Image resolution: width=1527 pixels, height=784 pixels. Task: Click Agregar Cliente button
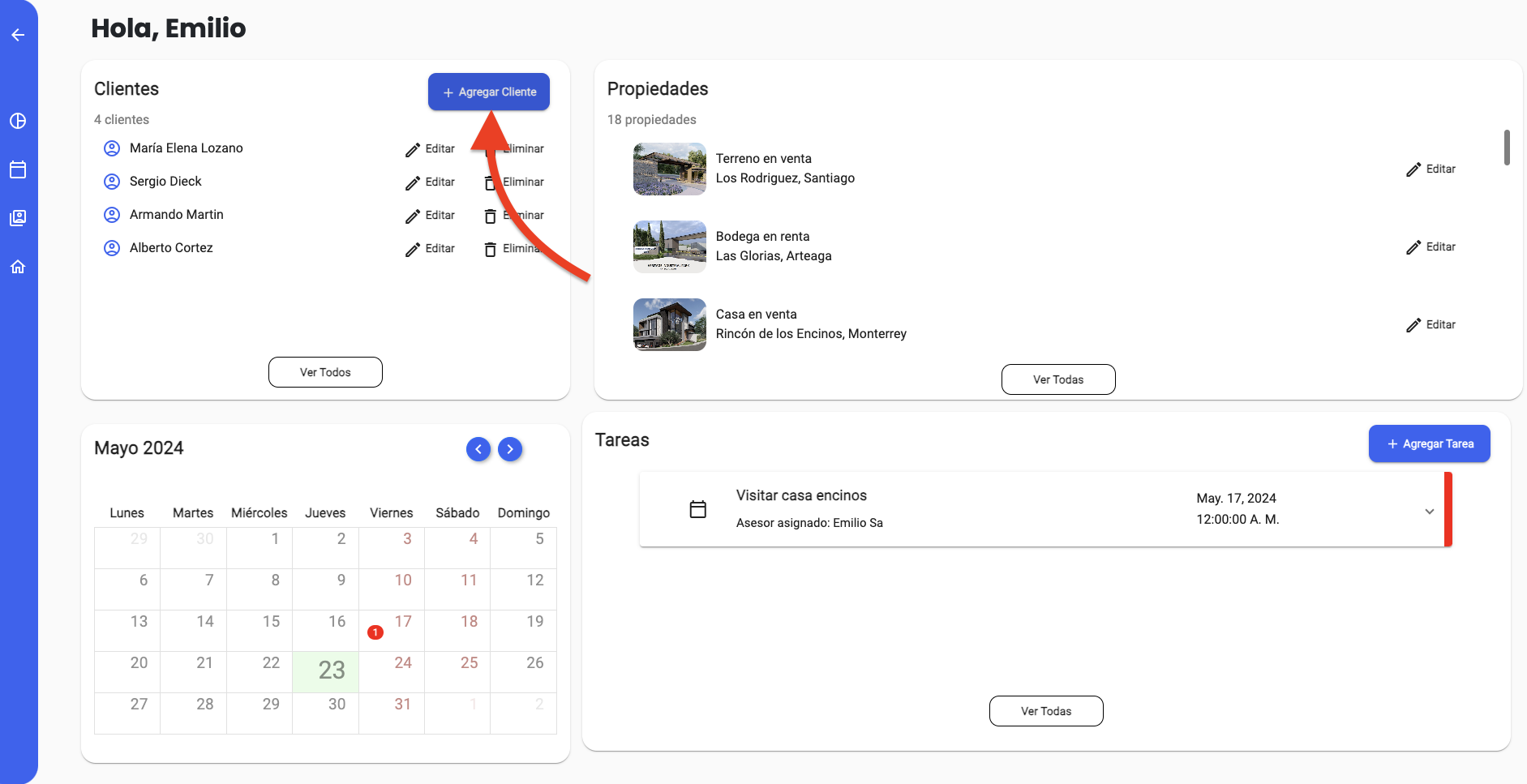(489, 92)
